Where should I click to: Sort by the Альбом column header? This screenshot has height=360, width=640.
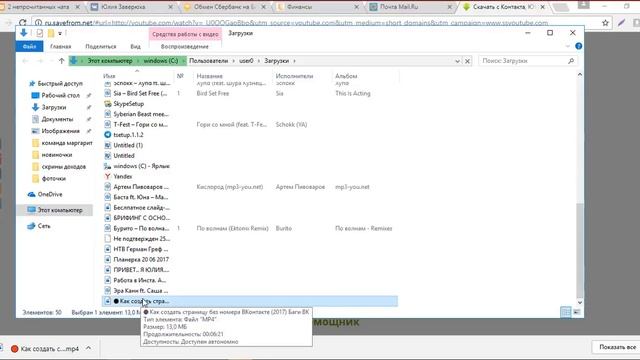click(346, 76)
